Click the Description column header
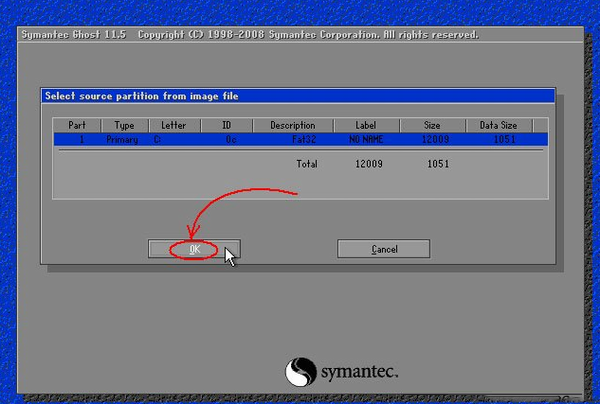Image resolution: width=600 pixels, height=404 pixels. [293, 125]
